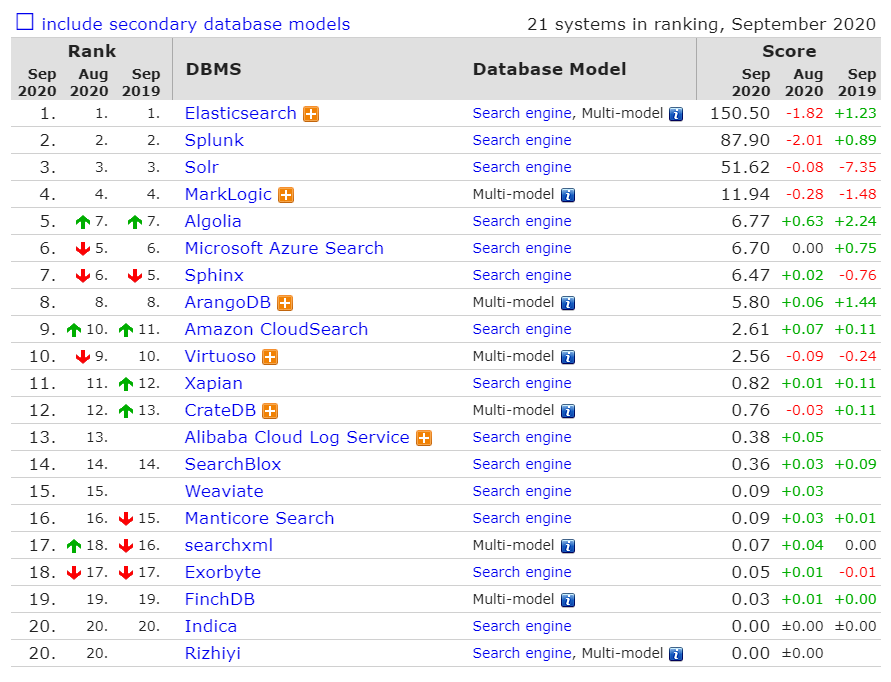Open the Microsoft Azure Search link
This screenshot has width=891, height=682.
(x=284, y=248)
